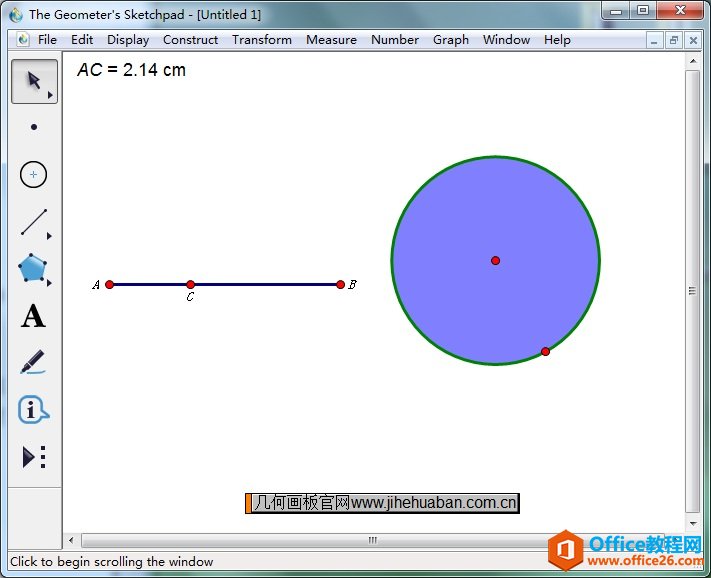The image size is (711, 578).
Task: Choose the Compass circle tool
Action: [33, 174]
